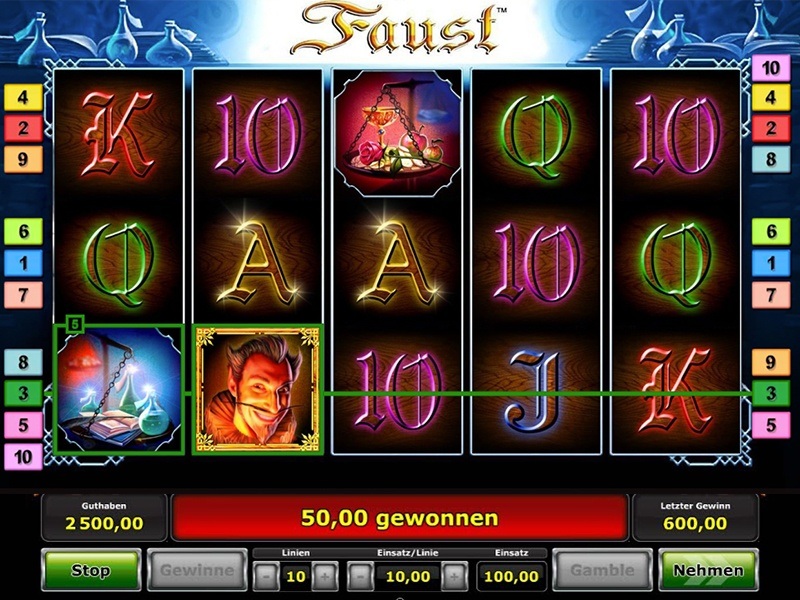This screenshot has height=600, width=800.
Task: Click the rose and goblet scale symbol
Action: [x=397, y=133]
